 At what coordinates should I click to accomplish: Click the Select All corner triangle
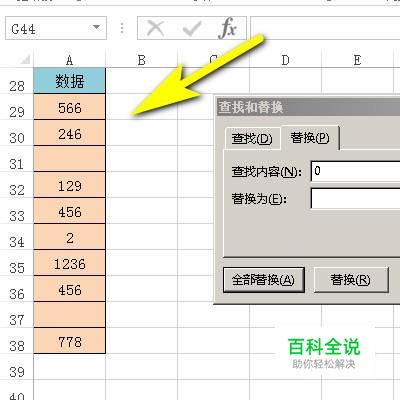pyautogui.click(x=25, y=59)
